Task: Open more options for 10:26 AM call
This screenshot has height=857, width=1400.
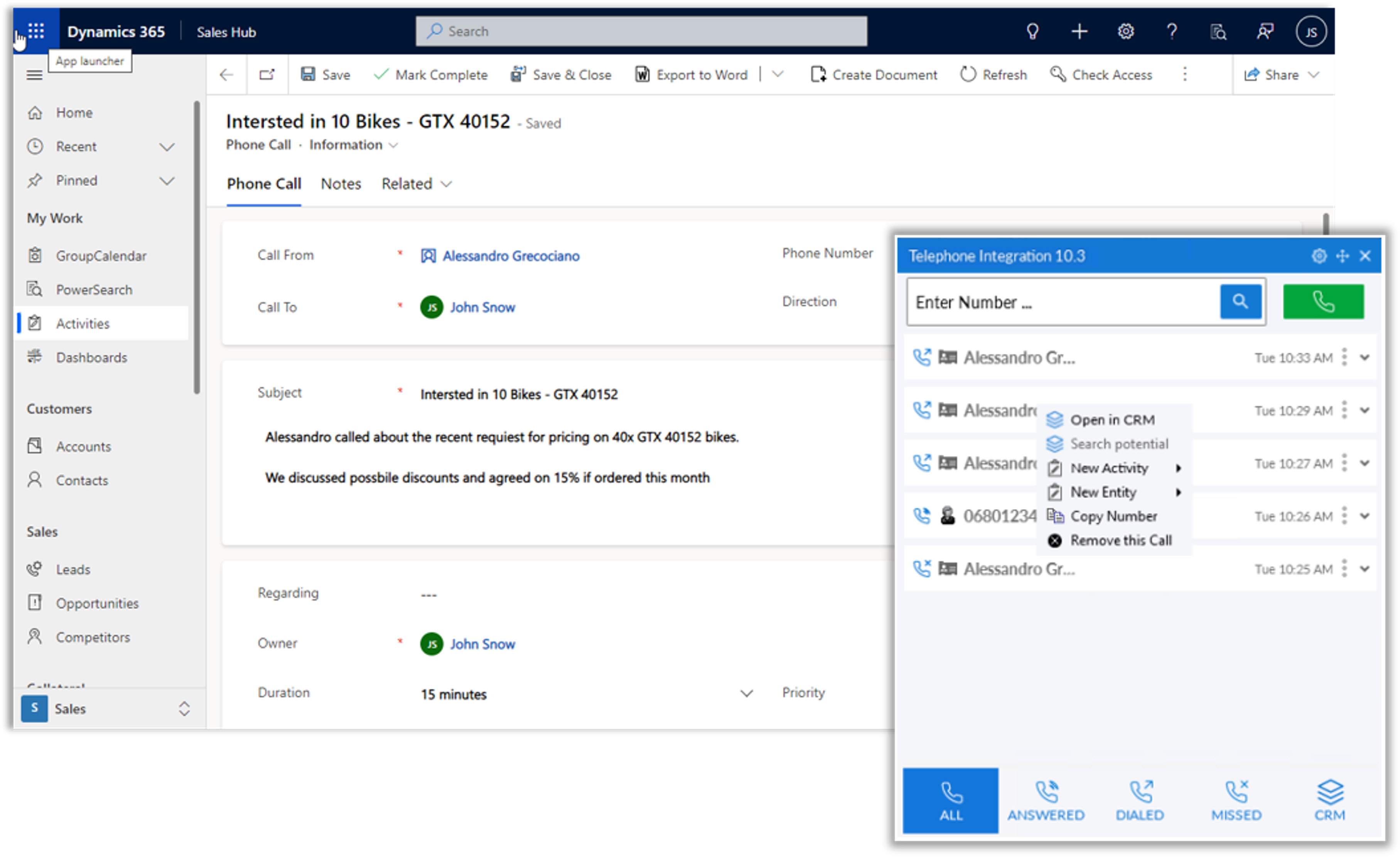Action: (1344, 515)
